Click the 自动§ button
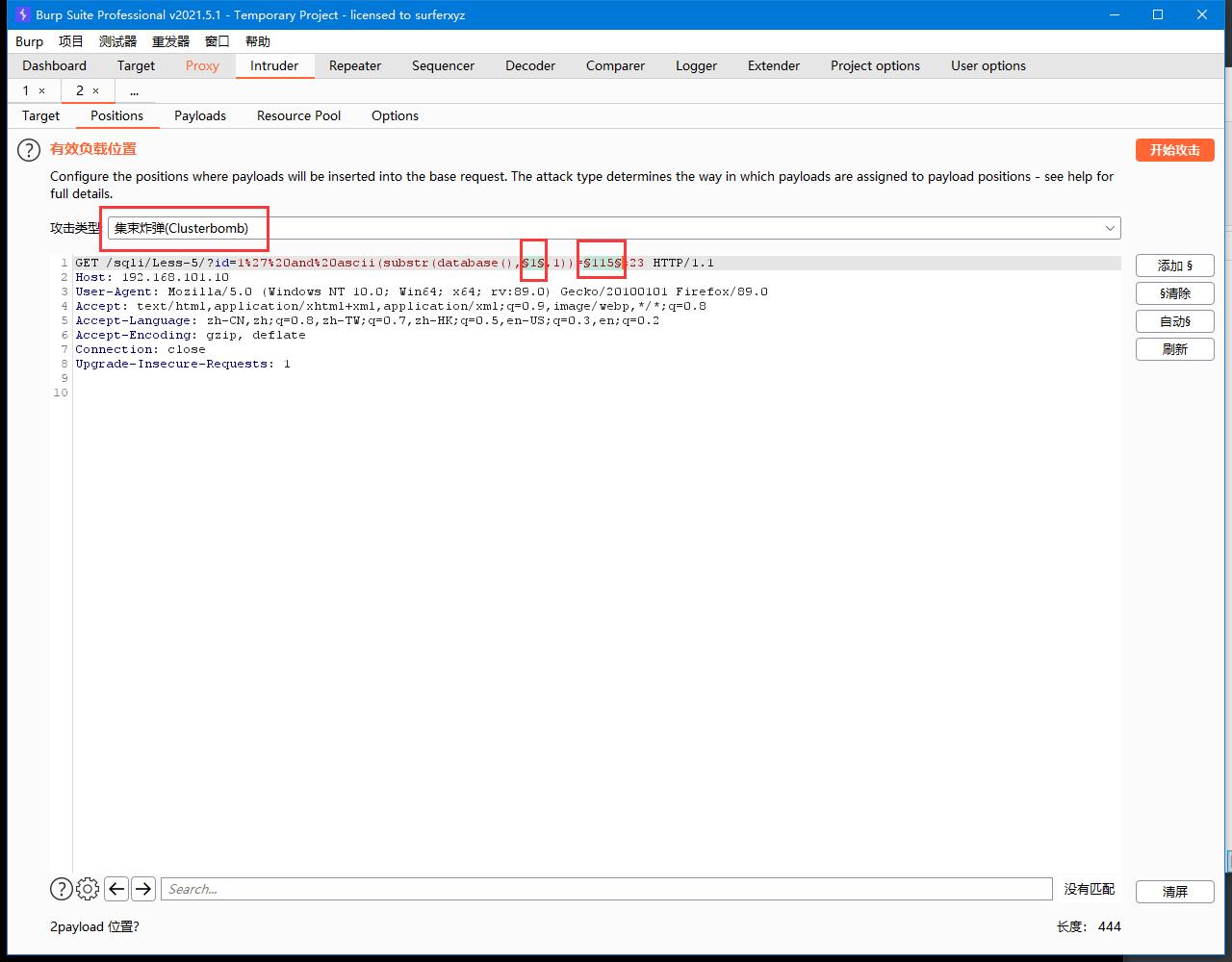 (x=1175, y=321)
